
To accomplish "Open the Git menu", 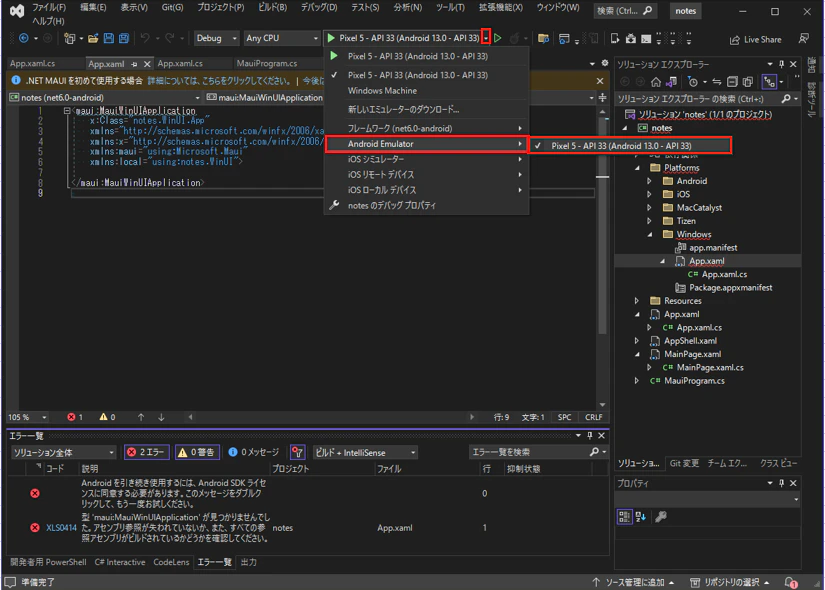I will click(172, 7).
